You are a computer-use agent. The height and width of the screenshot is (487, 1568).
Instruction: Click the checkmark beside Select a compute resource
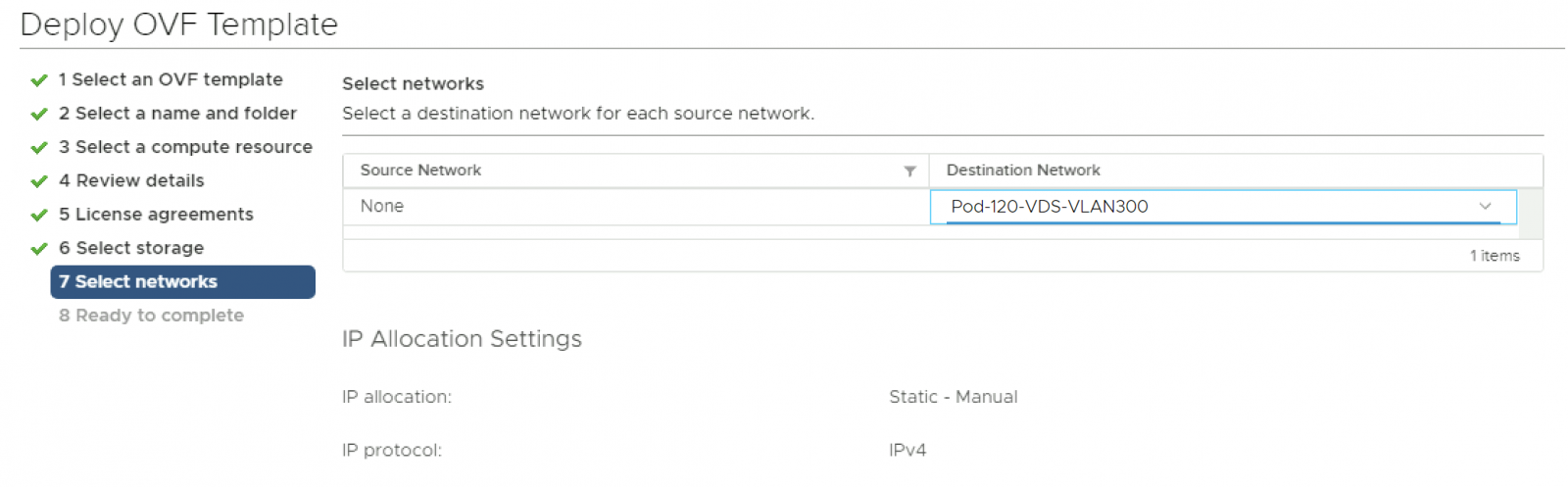(x=39, y=148)
